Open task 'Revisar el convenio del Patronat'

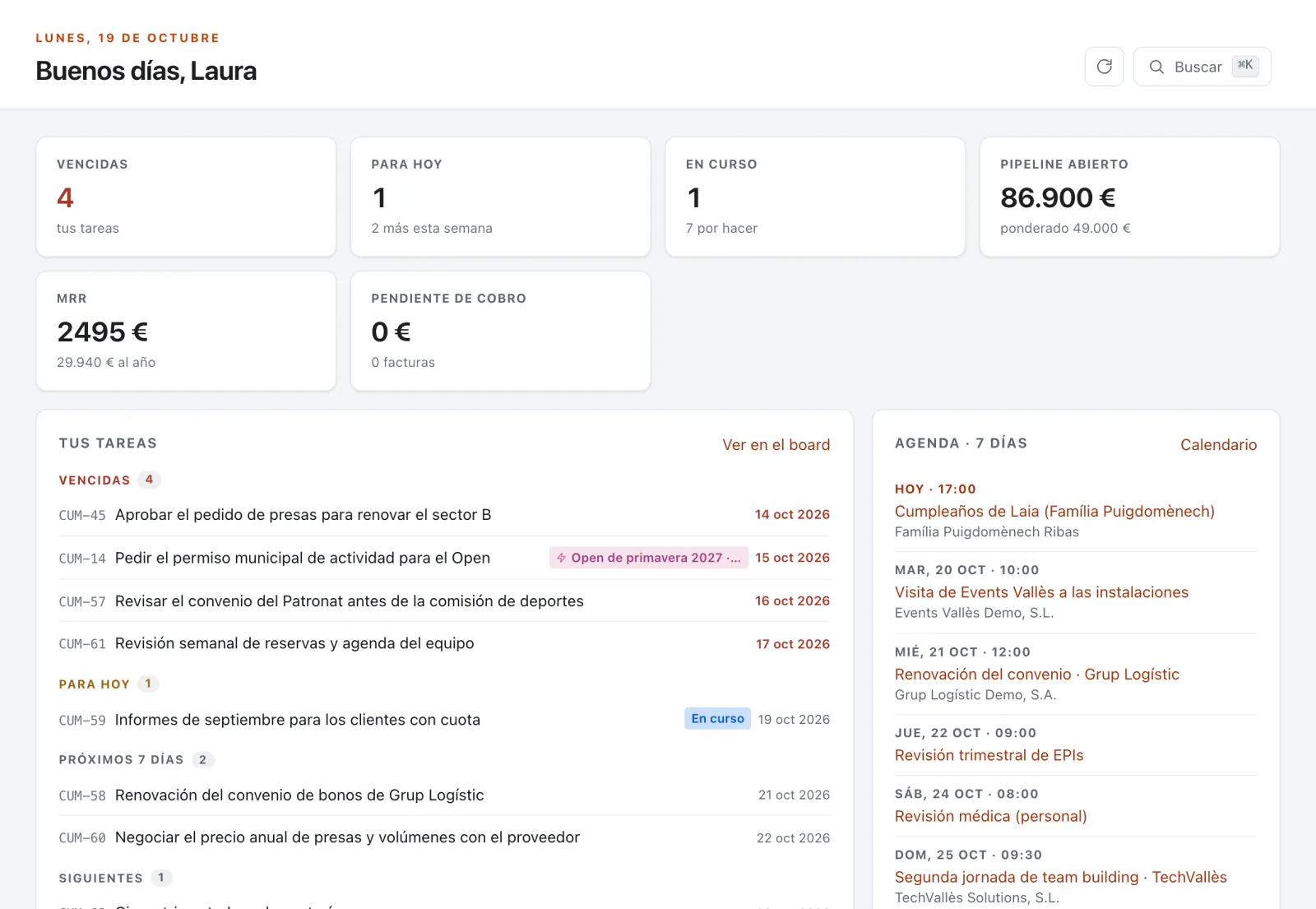click(x=444, y=601)
